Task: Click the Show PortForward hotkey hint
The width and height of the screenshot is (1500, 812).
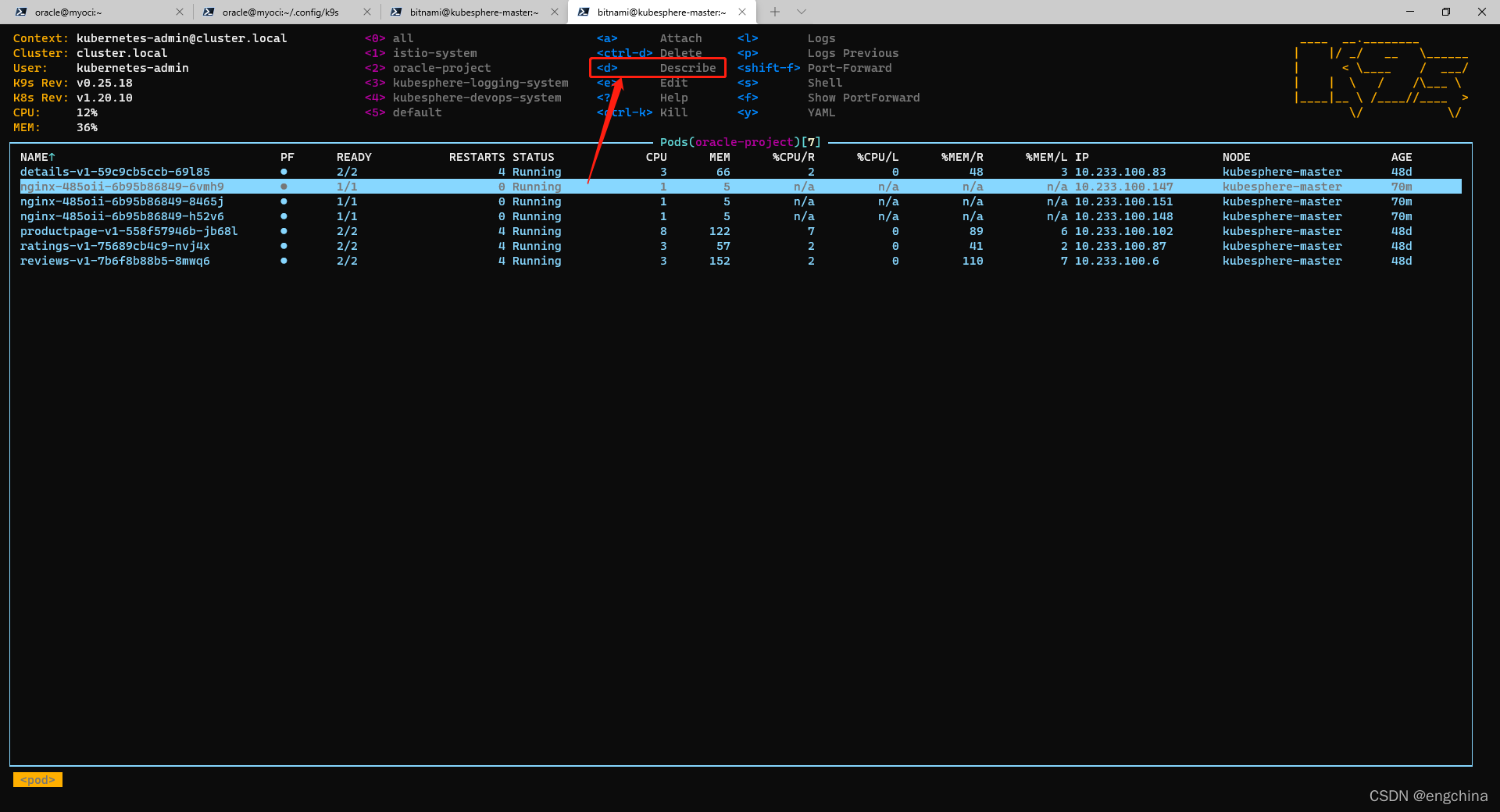Action: coord(828,98)
